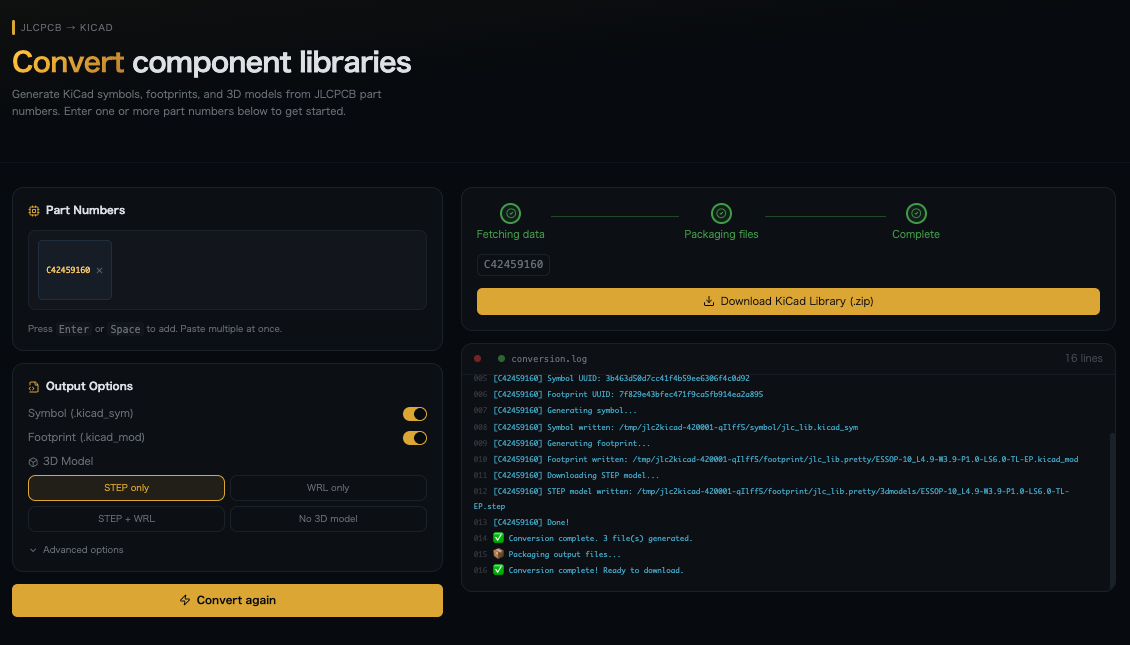This screenshot has height=645, width=1130.
Task: Click log line 006 Footprint UUID
Action: [628, 394]
